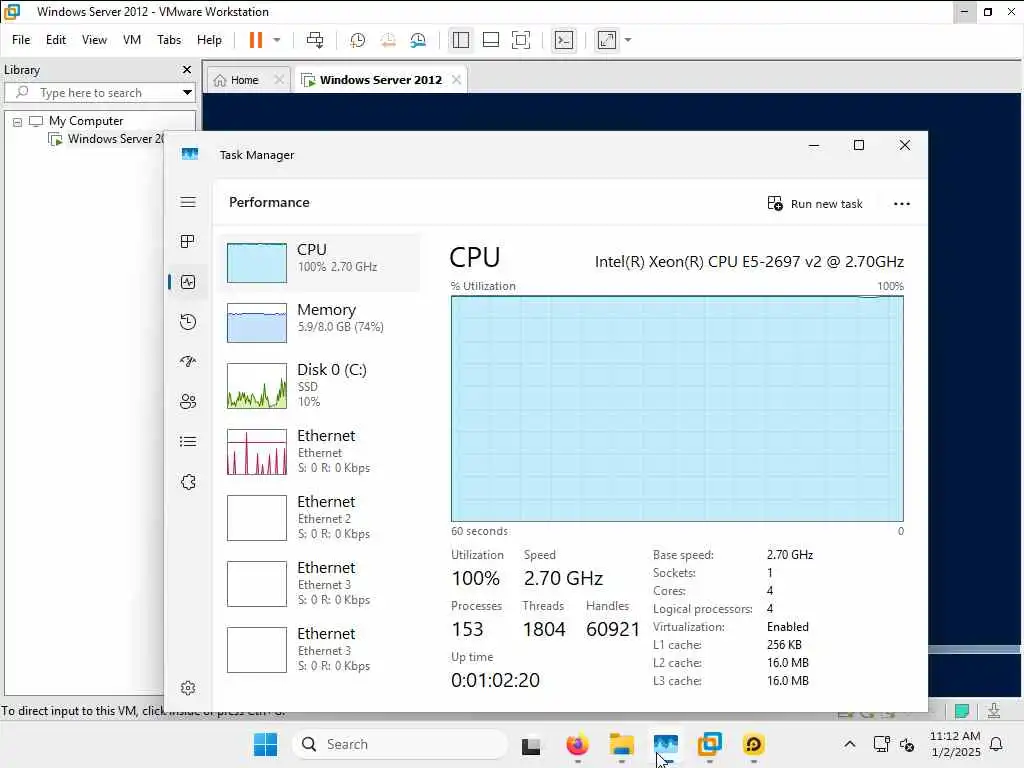Screen dimensions: 1024x768
Task: Open the File menu in VMware
Action: tap(21, 40)
